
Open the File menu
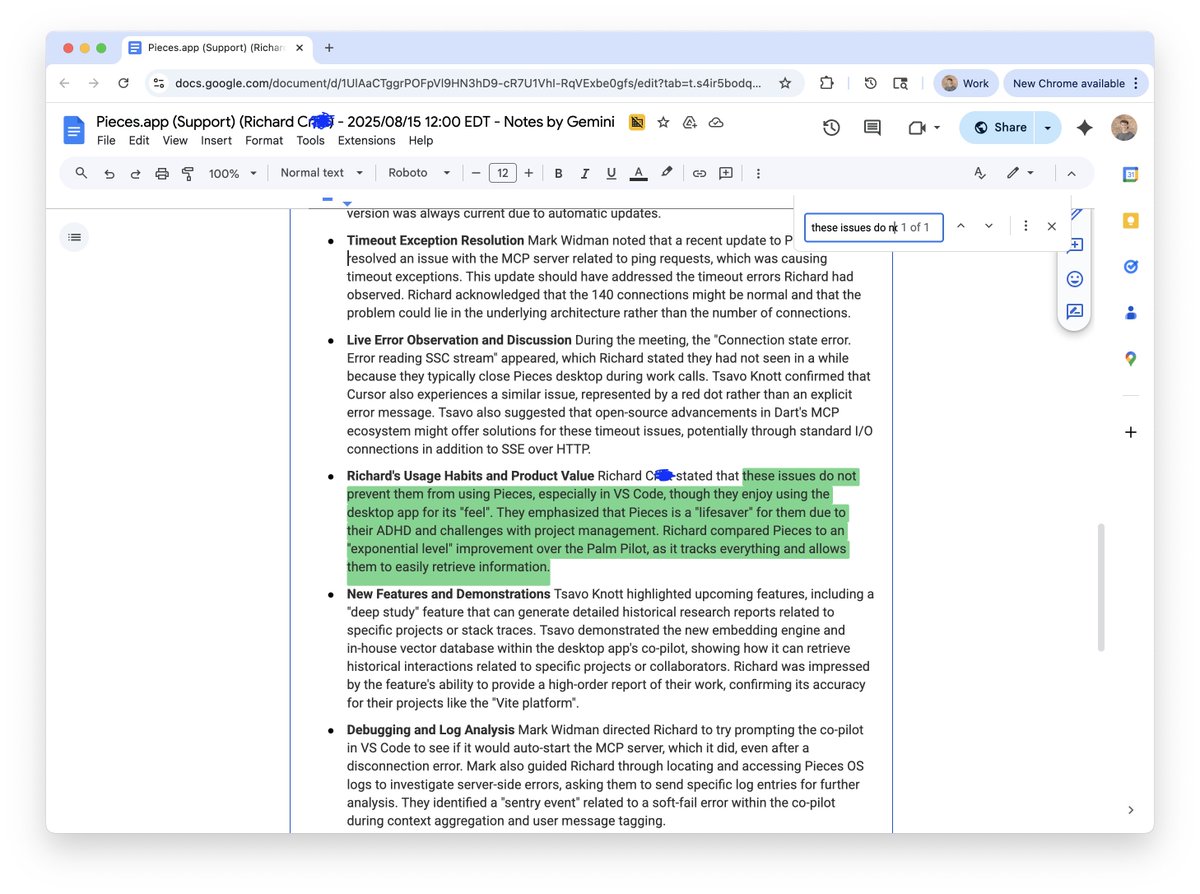coord(106,141)
